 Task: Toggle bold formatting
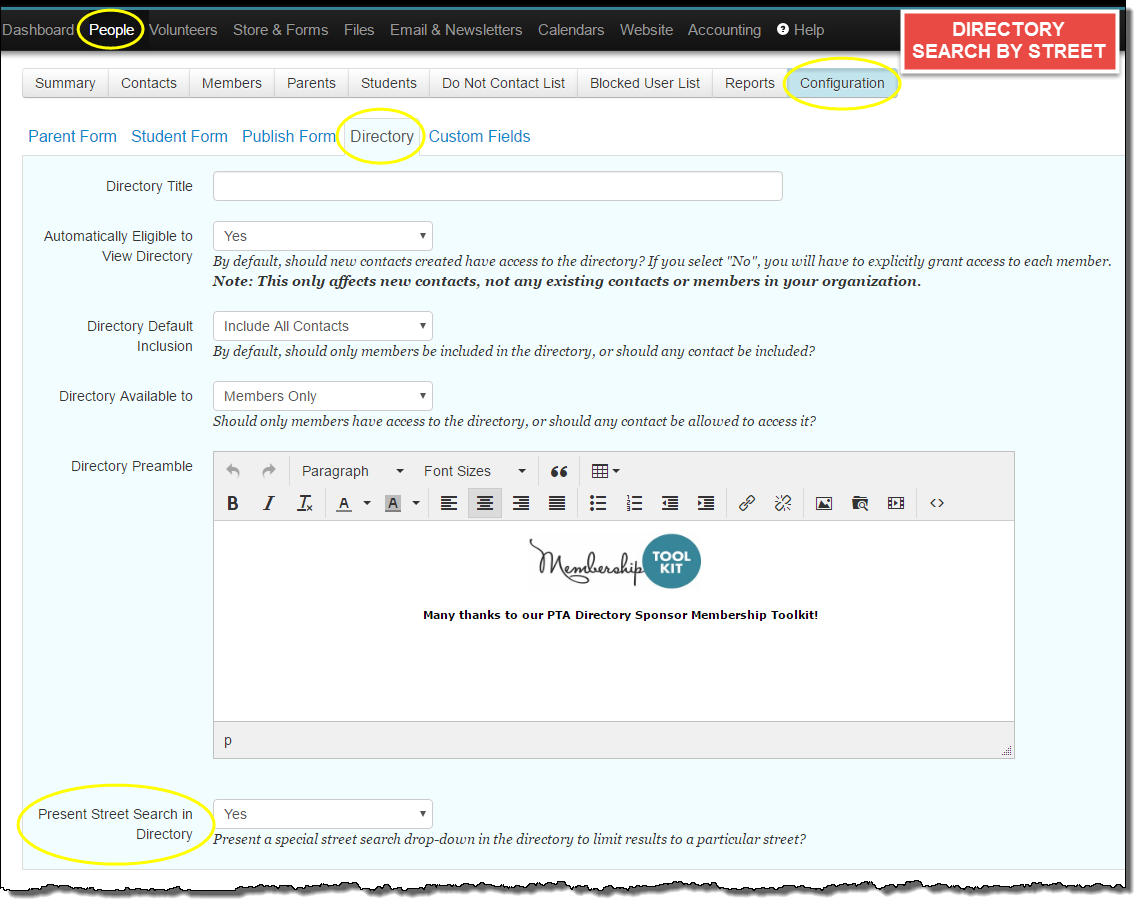pyautogui.click(x=233, y=503)
